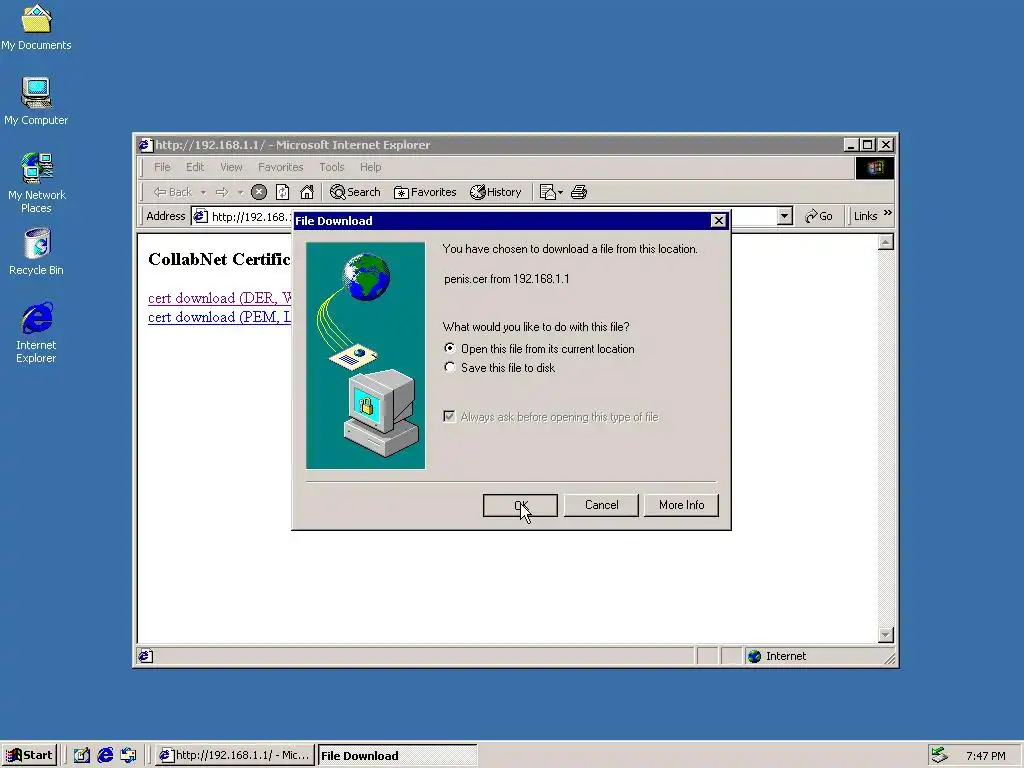The width and height of the screenshot is (1024, 768).
Task: Click the More Info button
Action: point(681,505)
